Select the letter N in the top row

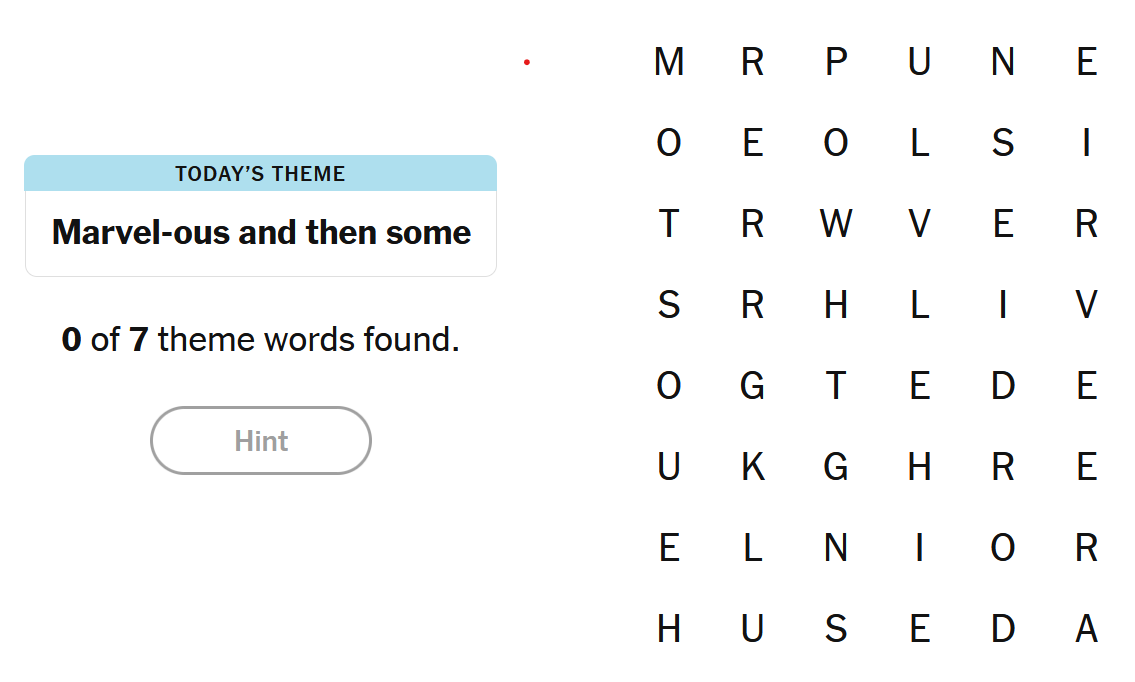click(x=1003, y=62)
